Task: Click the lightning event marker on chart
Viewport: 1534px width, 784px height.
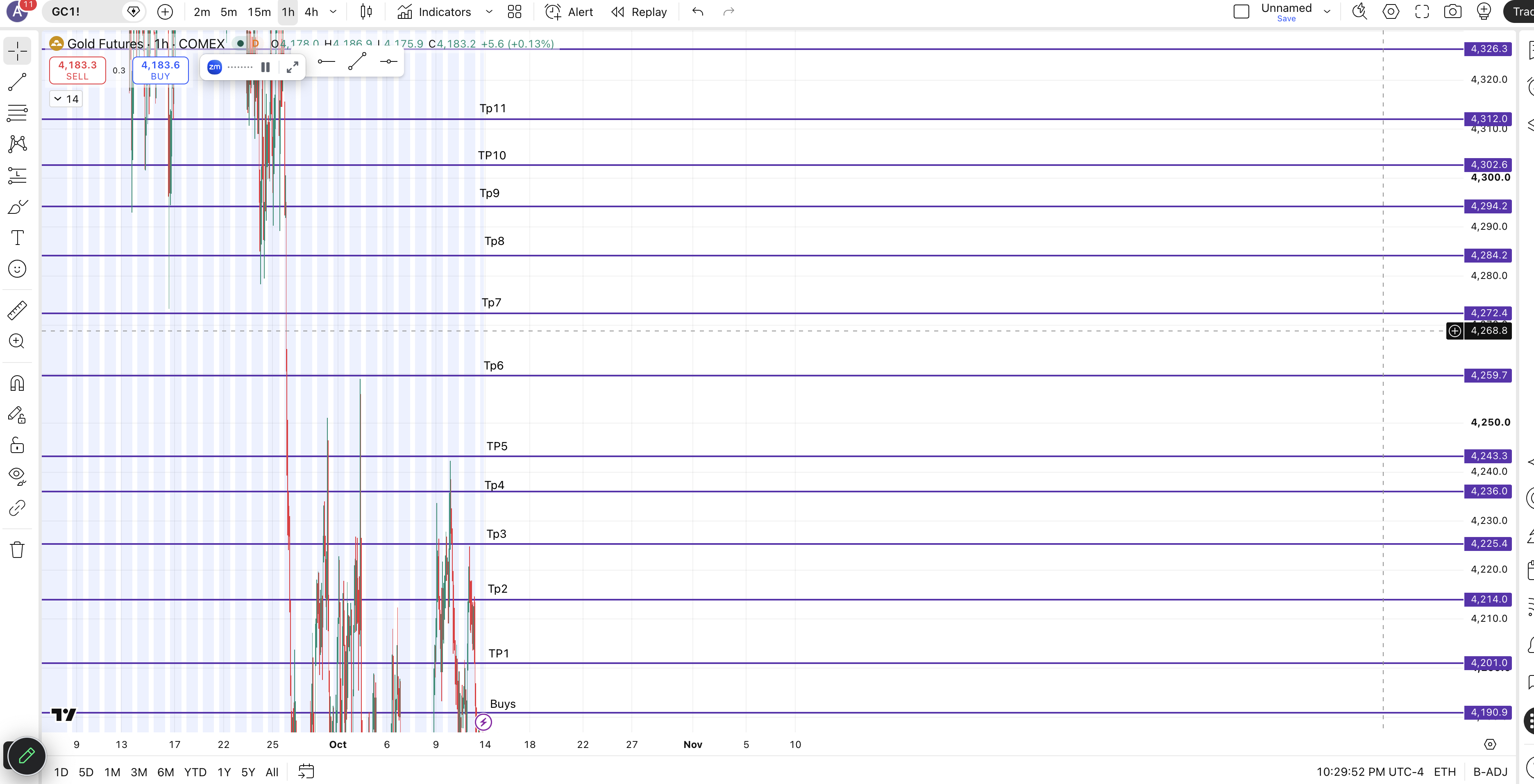Action: (483, 722)
